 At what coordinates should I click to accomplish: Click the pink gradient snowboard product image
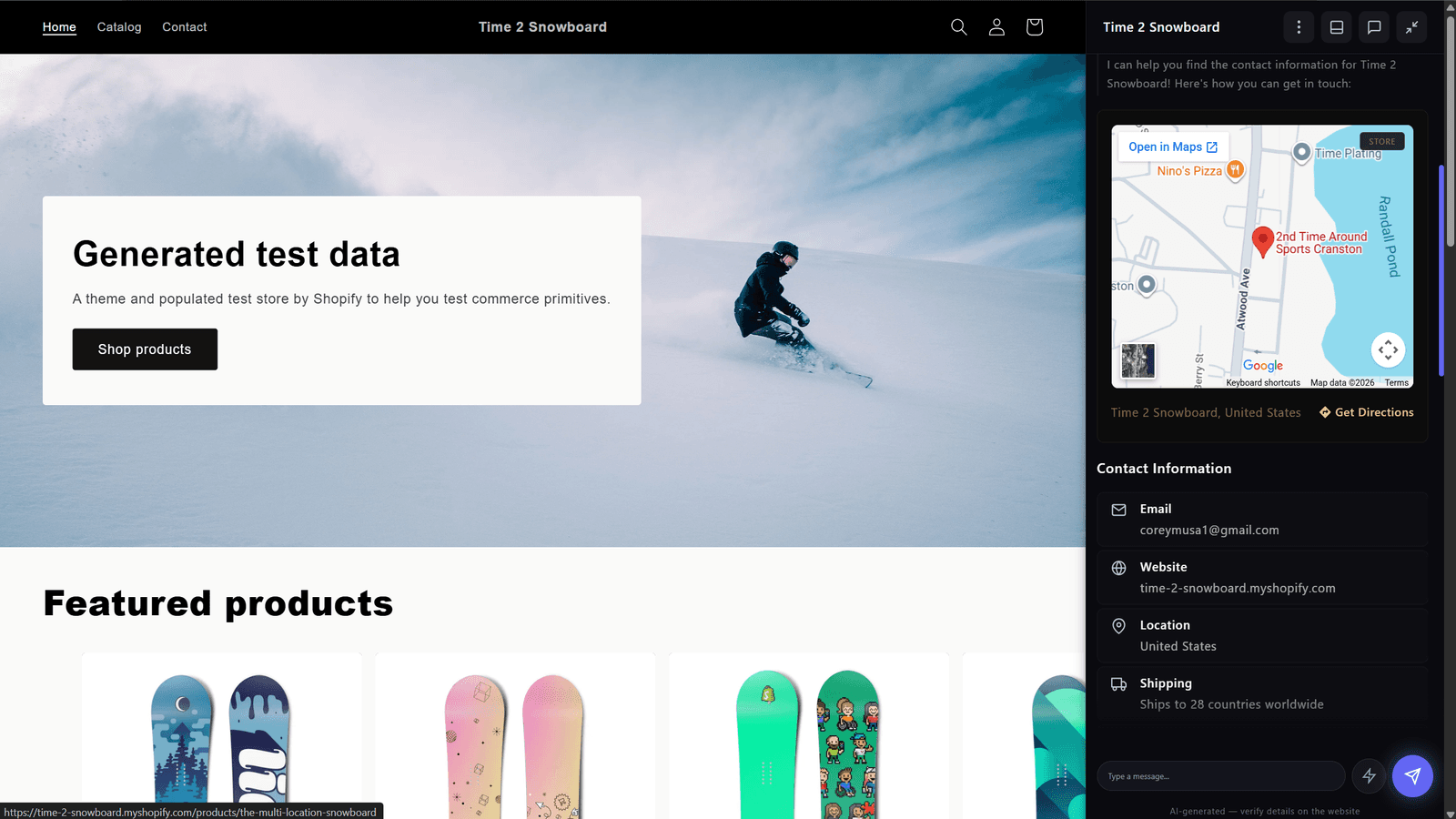pos(515,736)
